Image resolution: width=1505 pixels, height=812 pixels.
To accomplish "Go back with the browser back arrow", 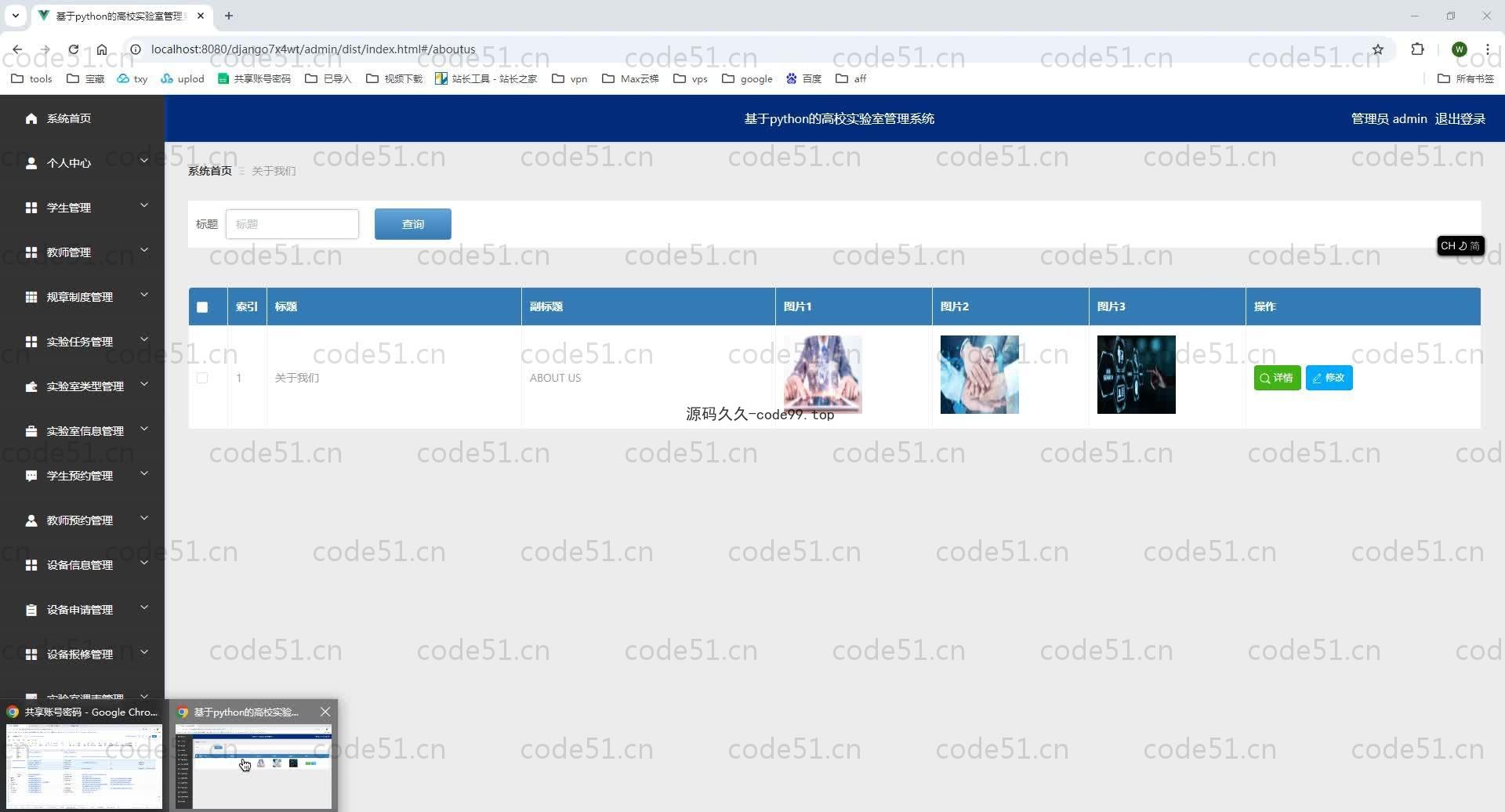I will (x=16, y=49).
